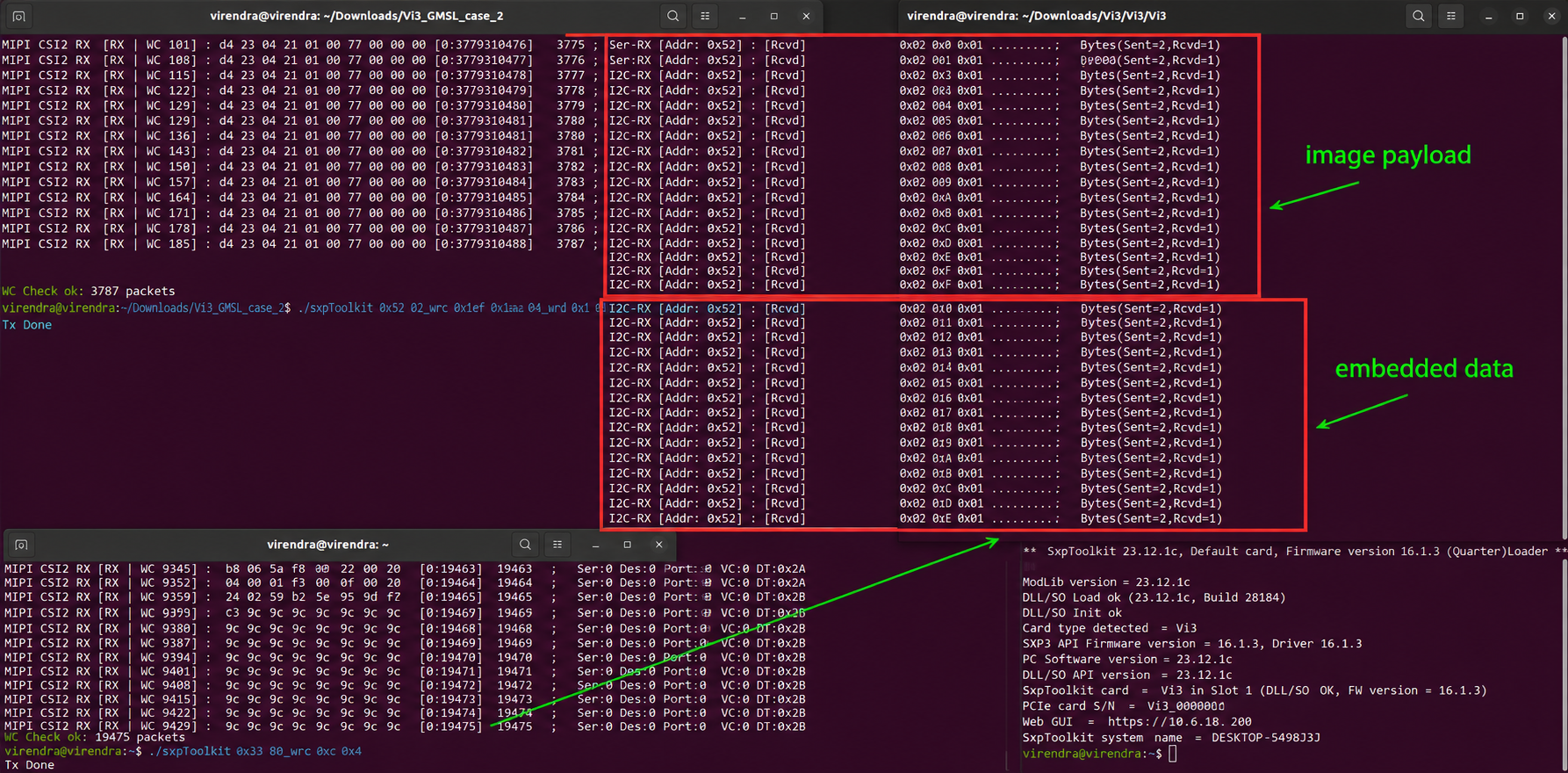Open hamburger menu of Vi3/Vi3/Vi3 terminal

pos(1451,16)
